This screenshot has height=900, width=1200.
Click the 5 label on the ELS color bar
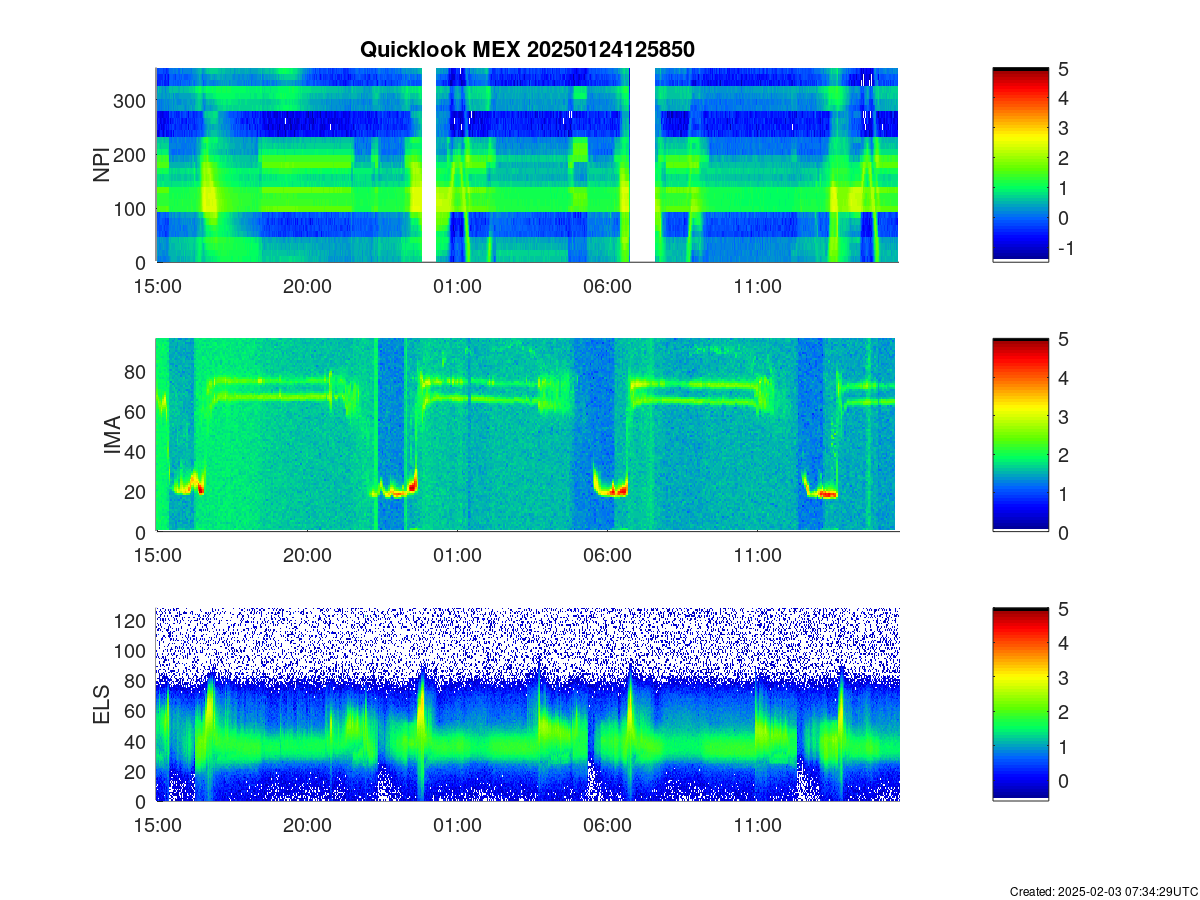(1064, 609)
